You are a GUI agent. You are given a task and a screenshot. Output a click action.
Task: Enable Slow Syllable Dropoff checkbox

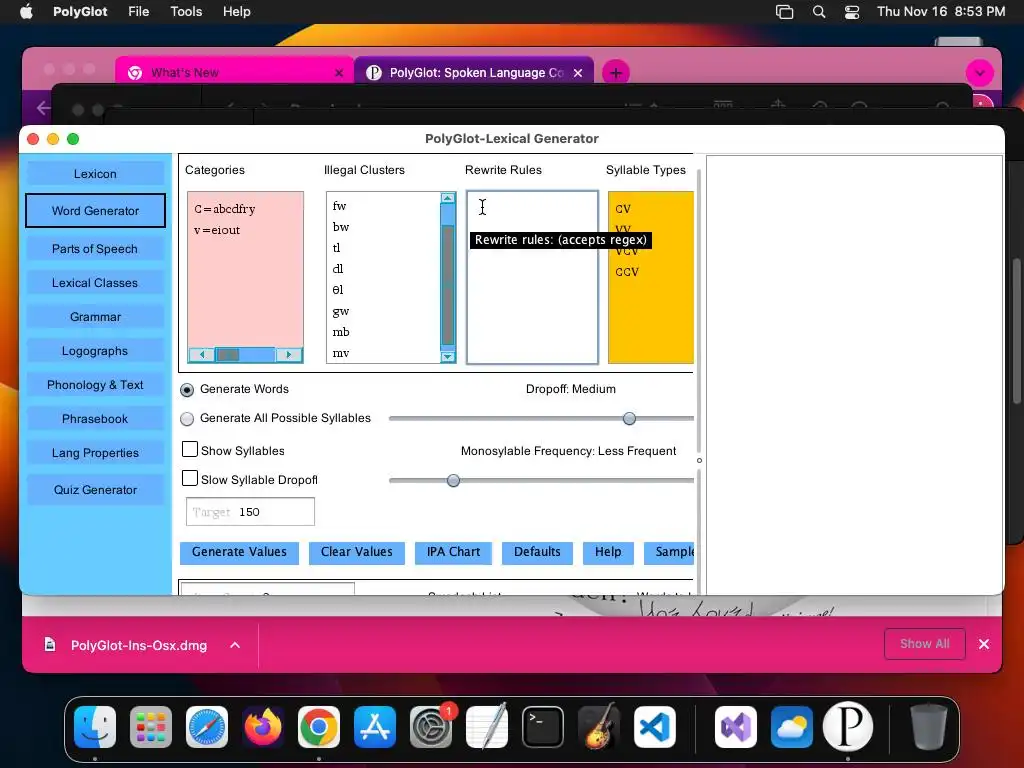click(x=189, y=479)
